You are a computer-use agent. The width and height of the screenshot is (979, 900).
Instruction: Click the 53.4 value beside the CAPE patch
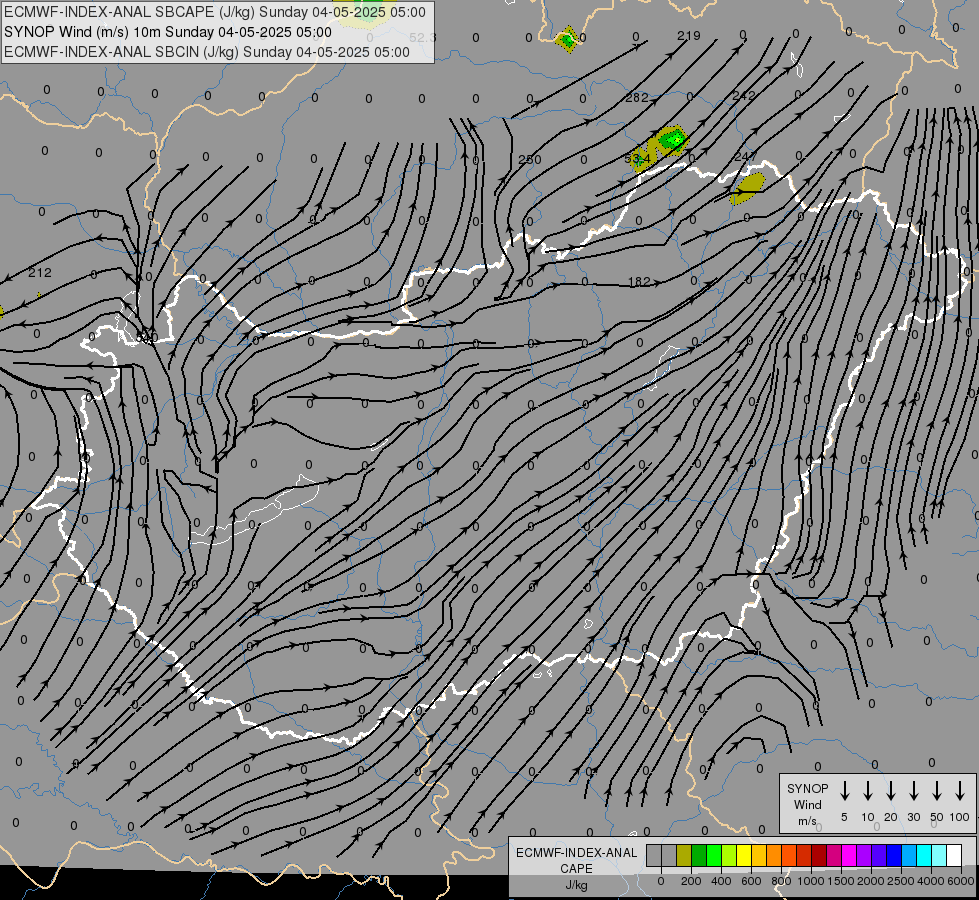[637, 159]
